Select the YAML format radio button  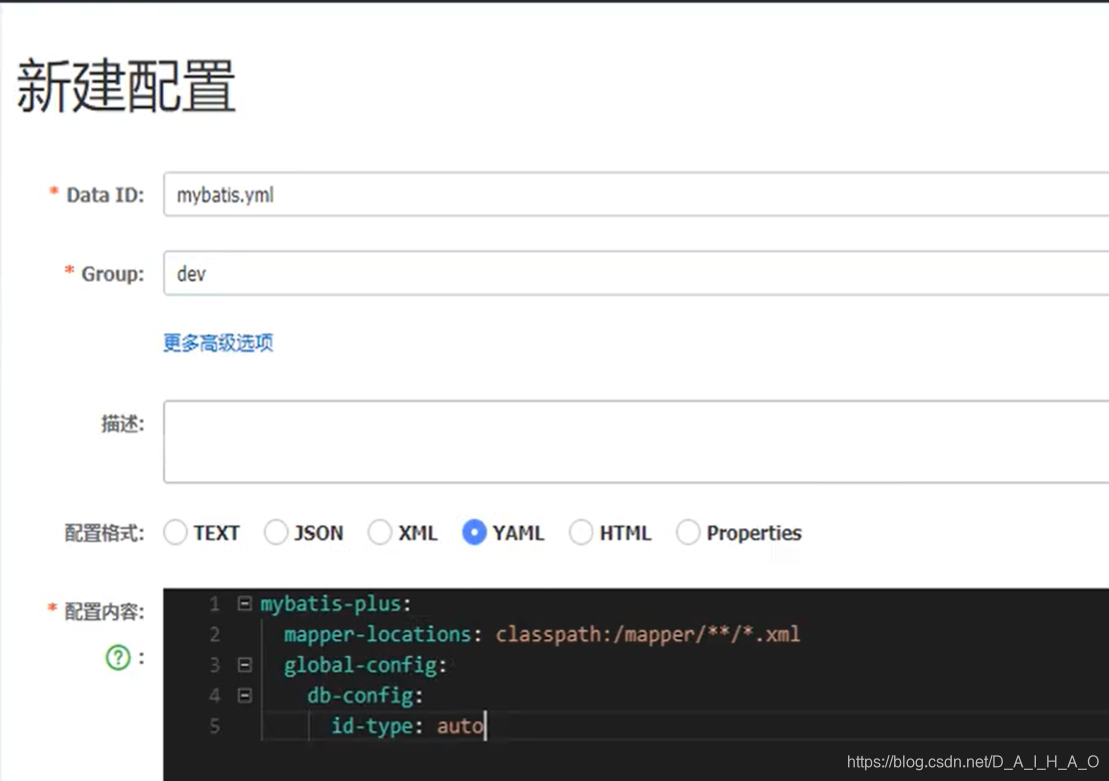(x=474, y=533)
